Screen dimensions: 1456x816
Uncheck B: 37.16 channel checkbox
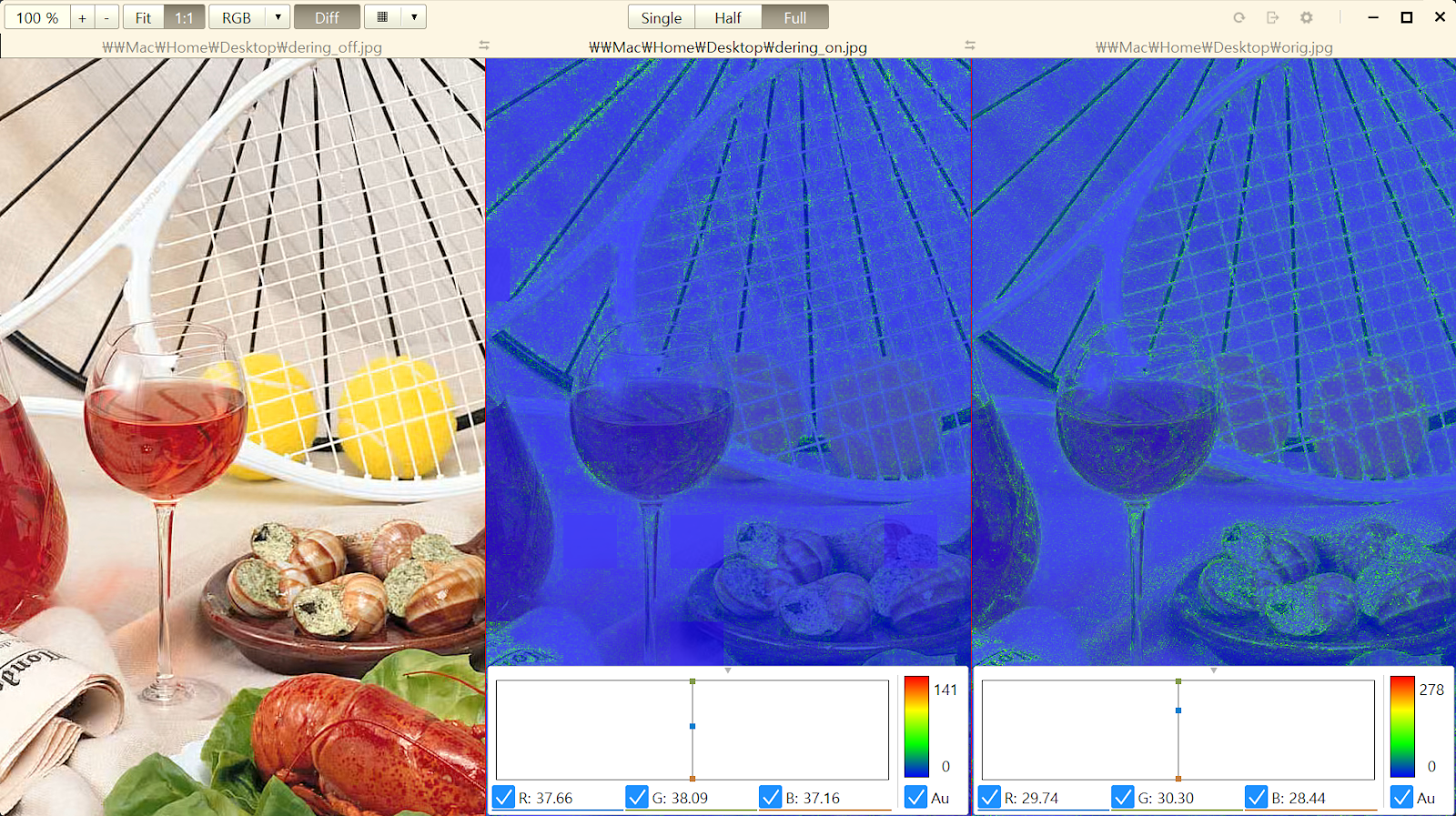click(x=771, y=798)
